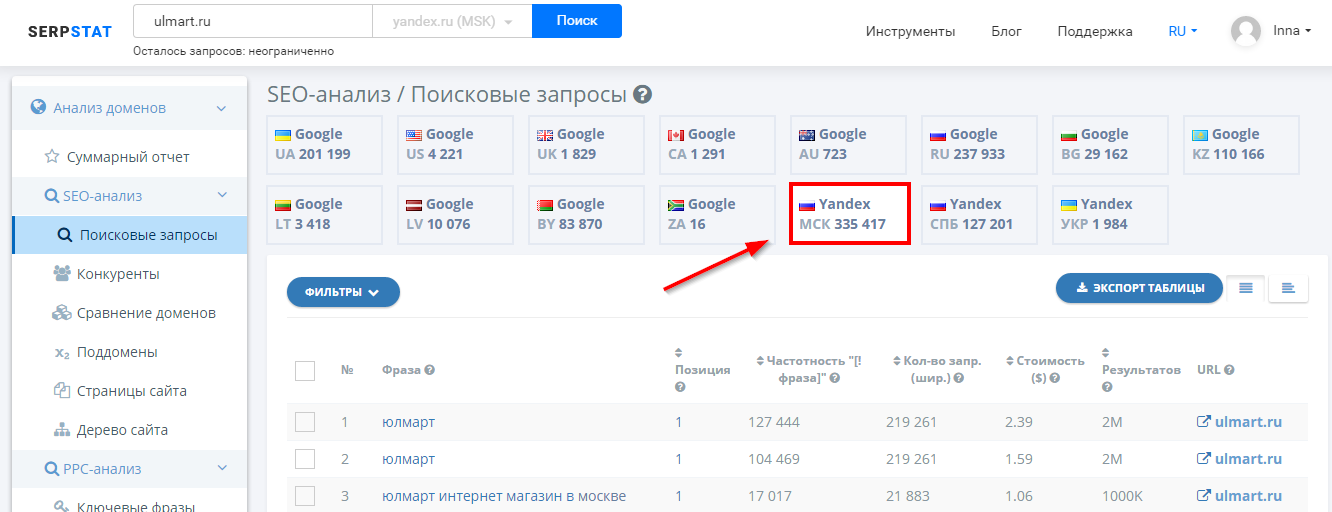This screenshot has height=512, width=1332.
Task: Click the help icon next to Фраза column
Action: click(429, 370)
